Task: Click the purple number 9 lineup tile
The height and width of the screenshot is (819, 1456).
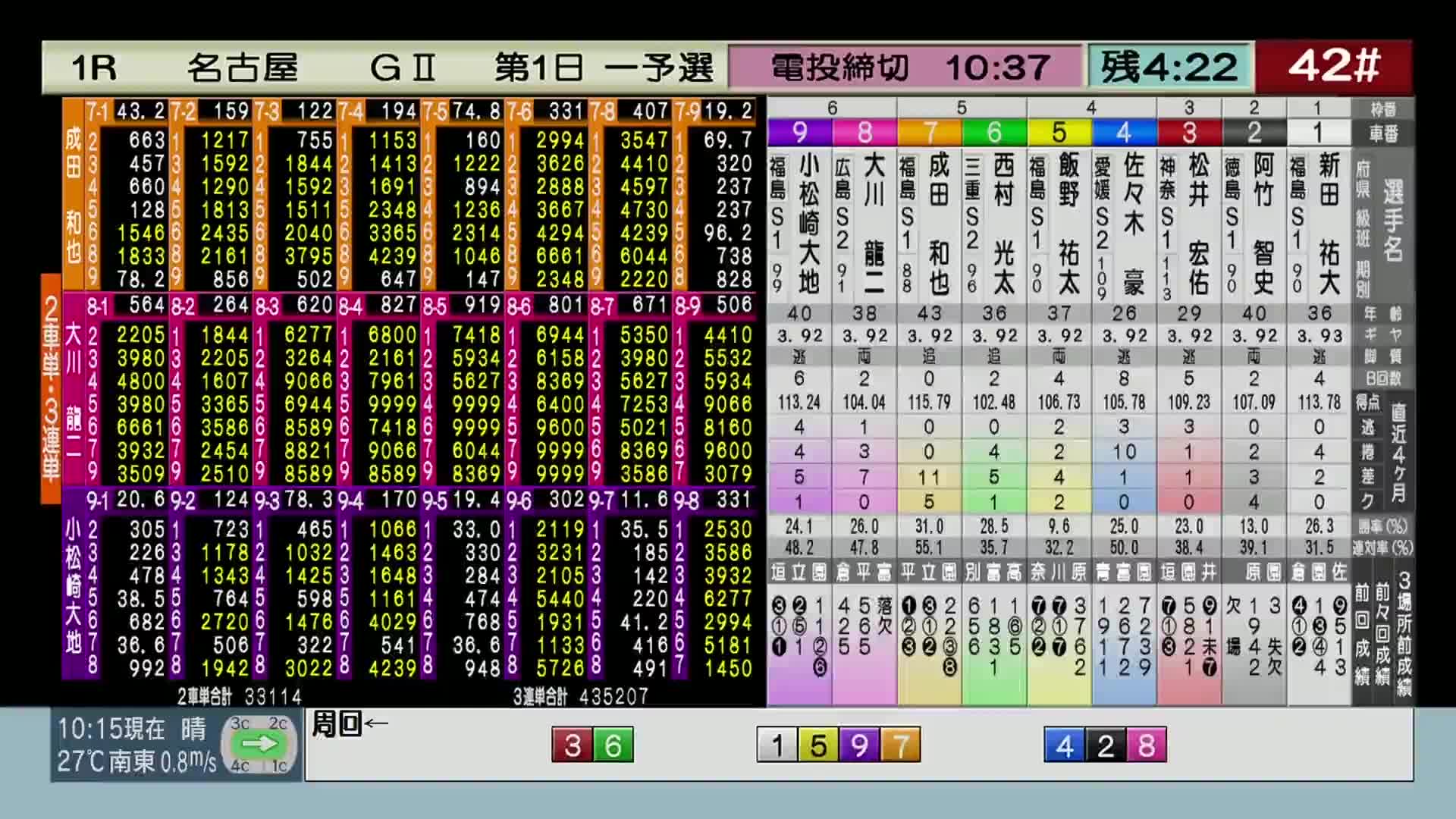Action: click(x=858, y=745)
